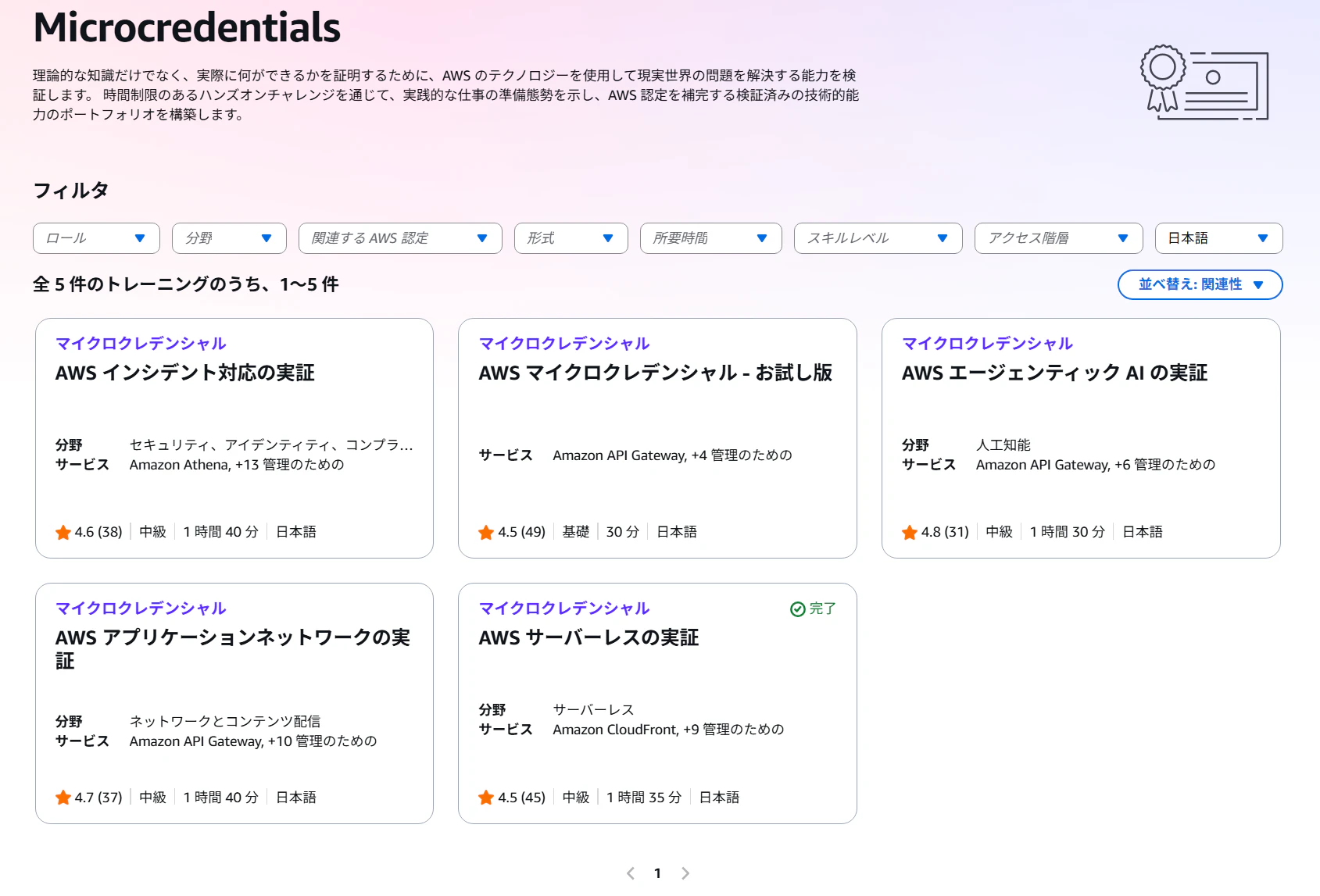Click Amazon API Gateway, +6 管理のための text
Image resolution: width=1320 pixels, height=896 pixels.
(x=1096, y=465)
